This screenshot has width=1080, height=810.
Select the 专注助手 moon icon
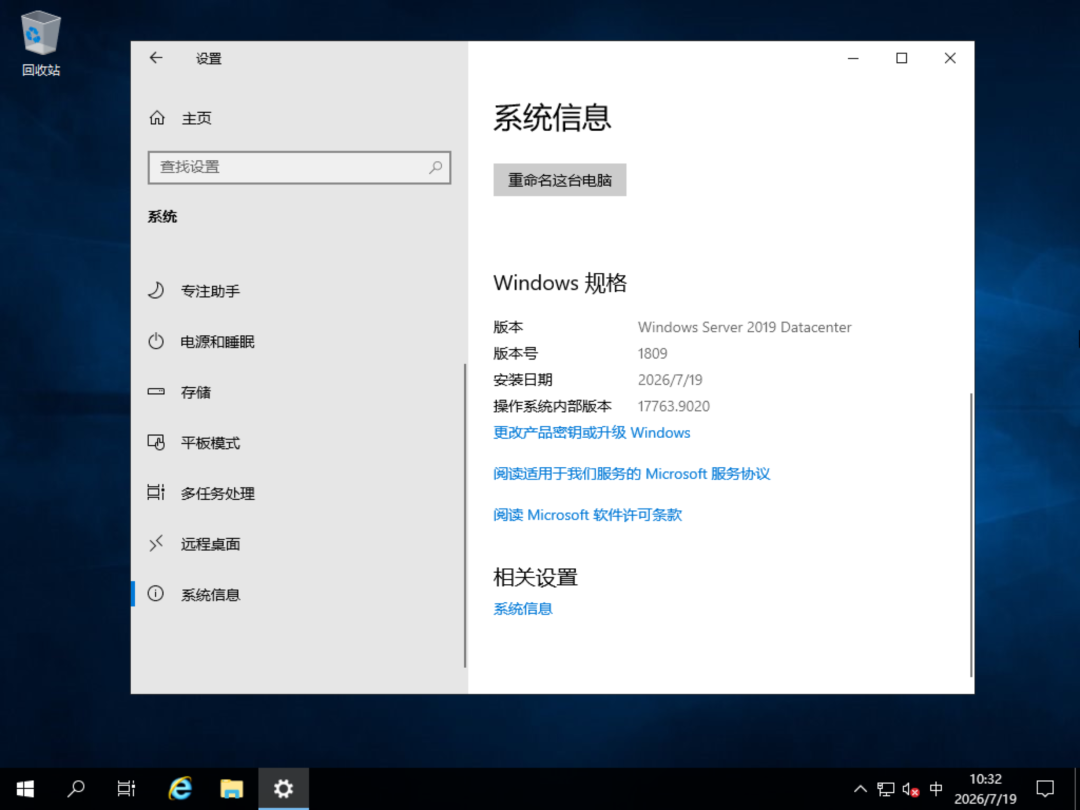coord(156,291)
